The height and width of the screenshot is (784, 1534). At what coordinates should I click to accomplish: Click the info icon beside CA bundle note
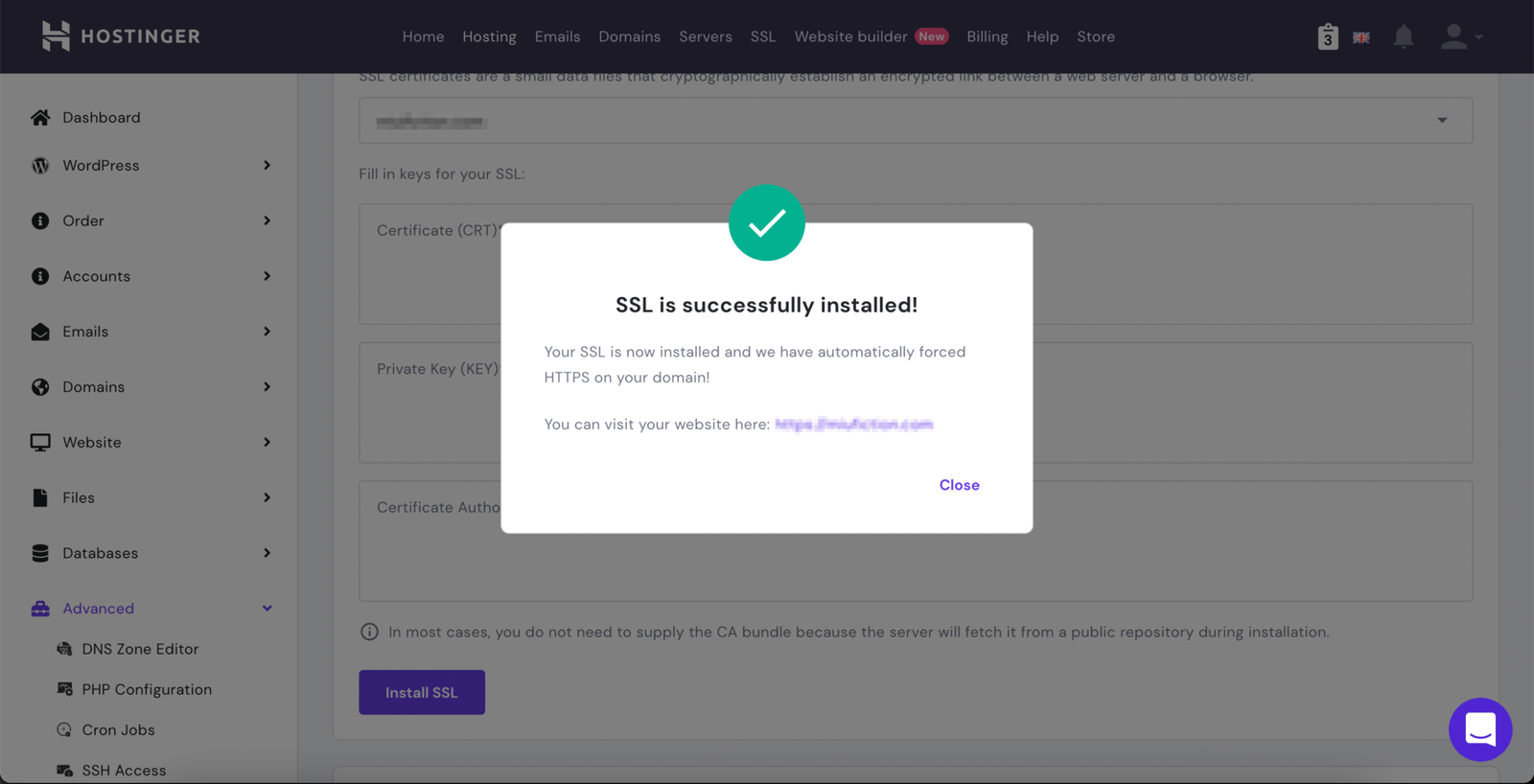pyautogui.click(x=369, y=632)
